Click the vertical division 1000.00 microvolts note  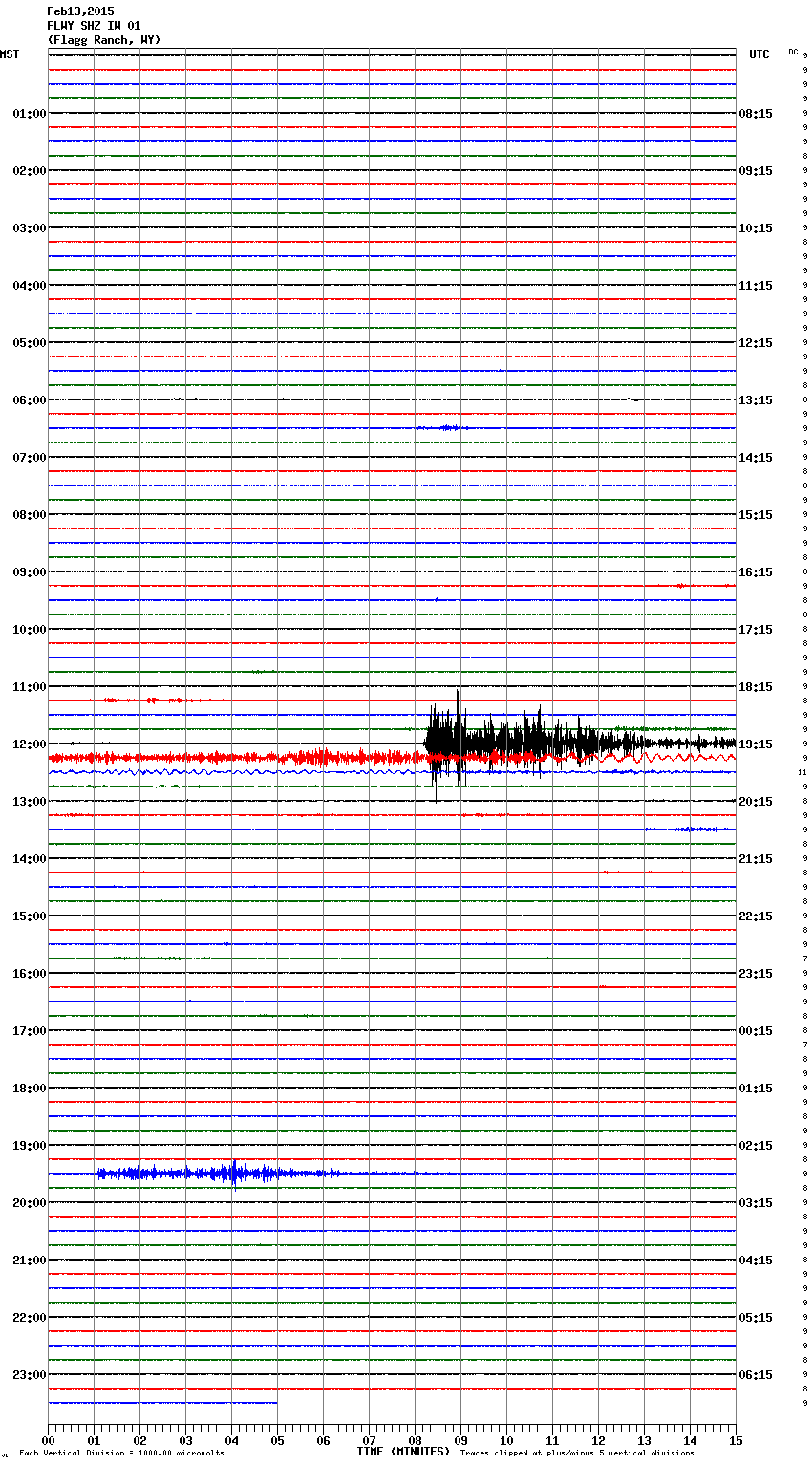point(121,1454)
